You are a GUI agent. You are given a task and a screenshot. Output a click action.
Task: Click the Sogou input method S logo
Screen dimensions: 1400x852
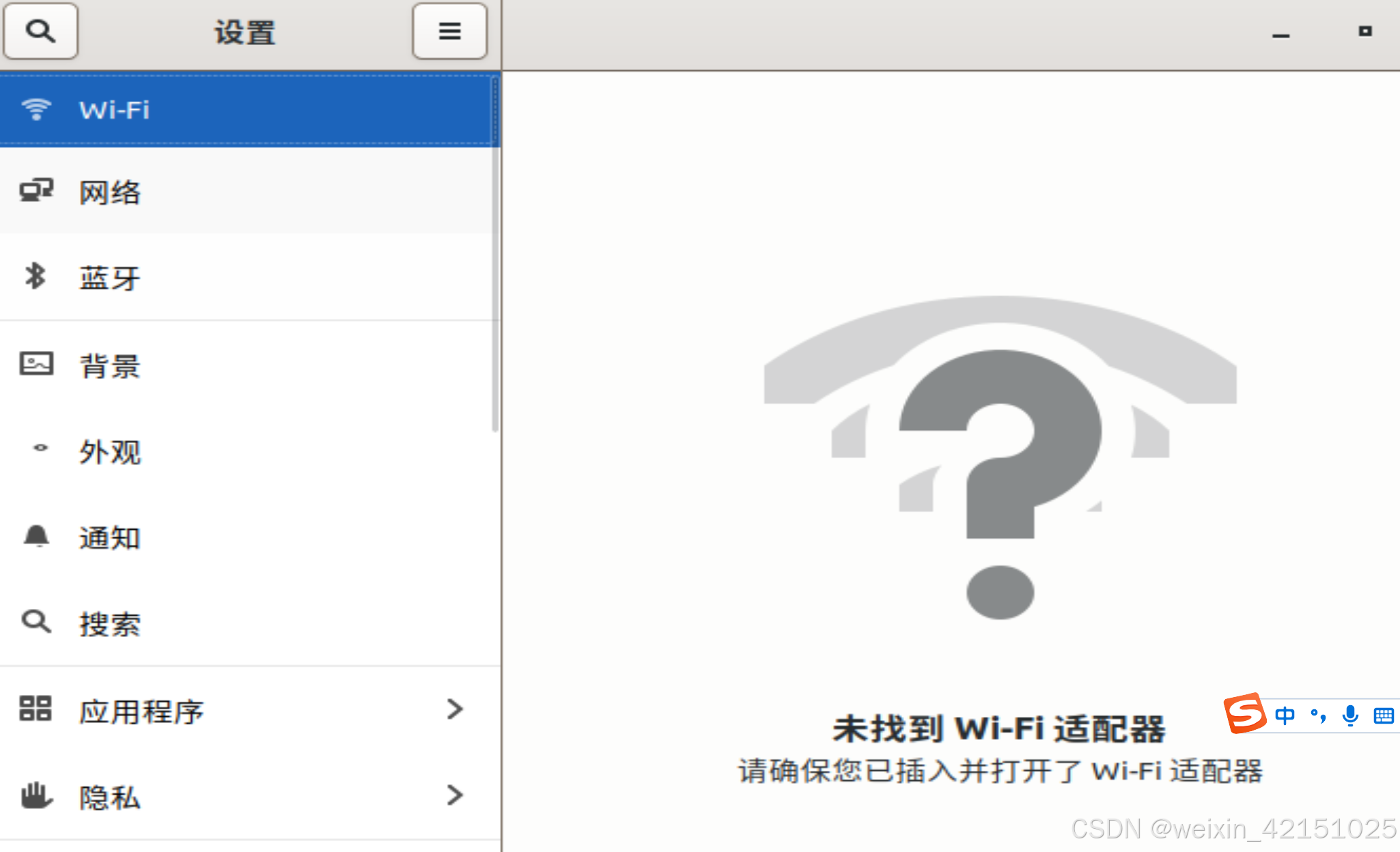1245,713
